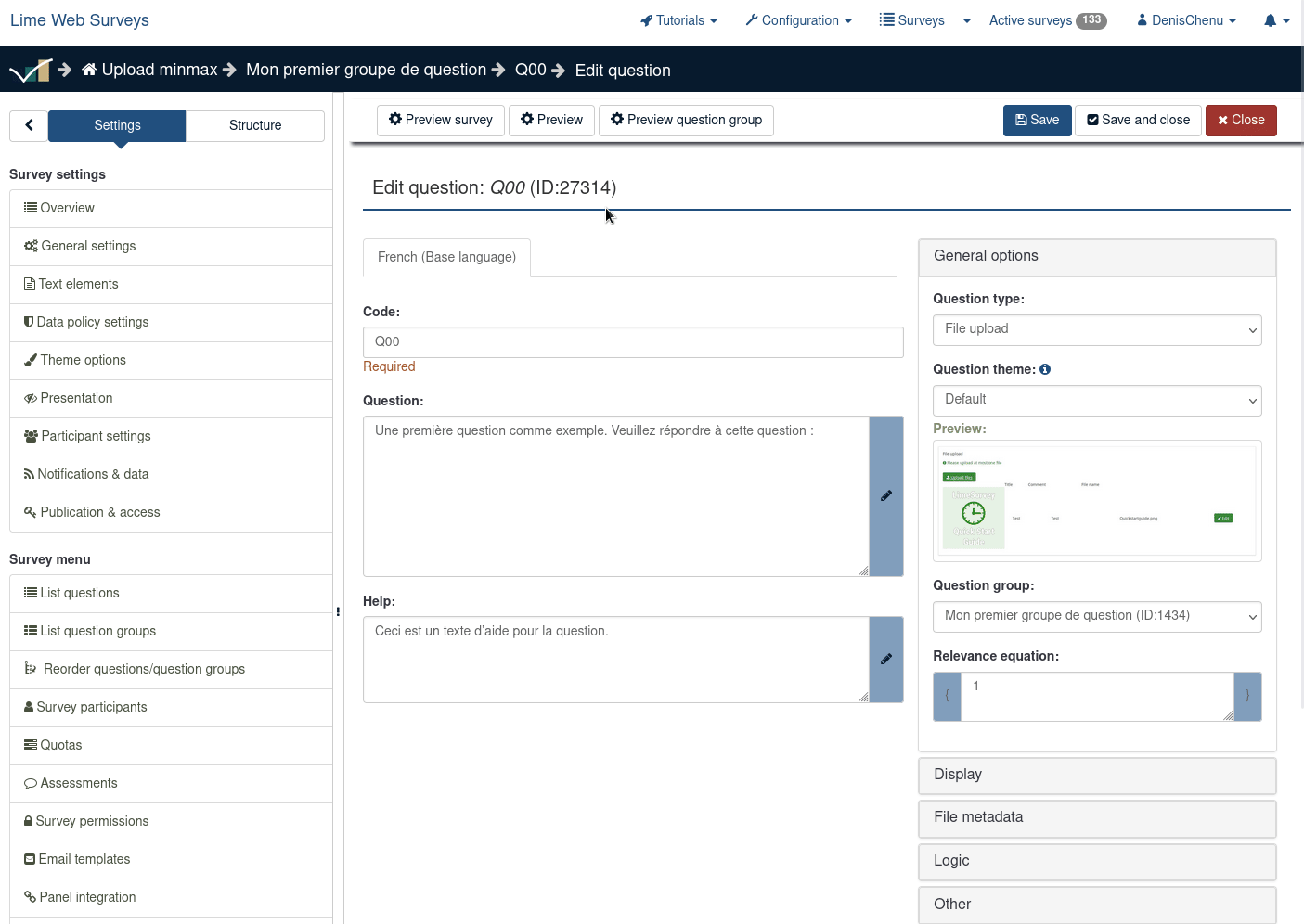The width and height of the screenshot is (1304, 924).
Task: Click the Code input field
Action: pos(633,341)
